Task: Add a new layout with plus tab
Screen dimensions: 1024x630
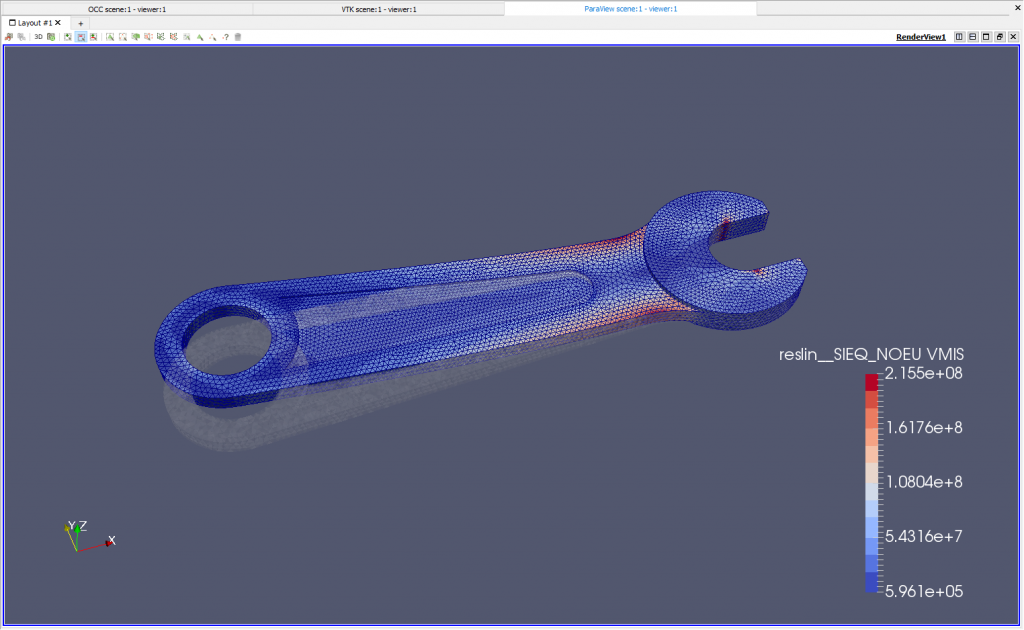Action: coord(80,24)
